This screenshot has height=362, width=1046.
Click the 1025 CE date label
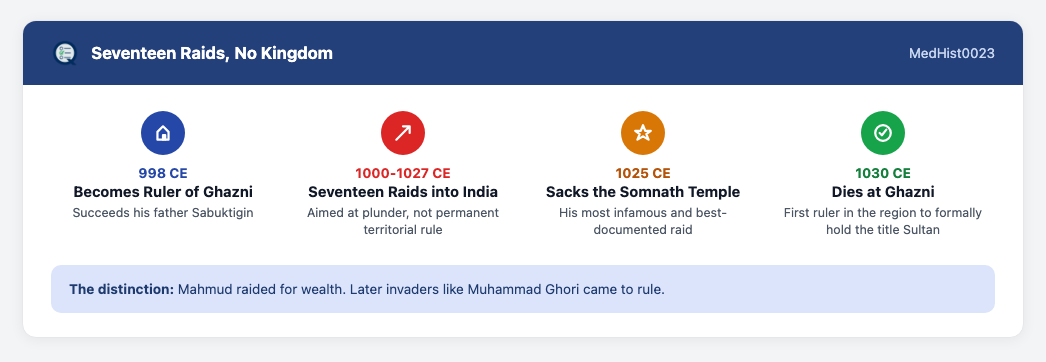[642, 173]
